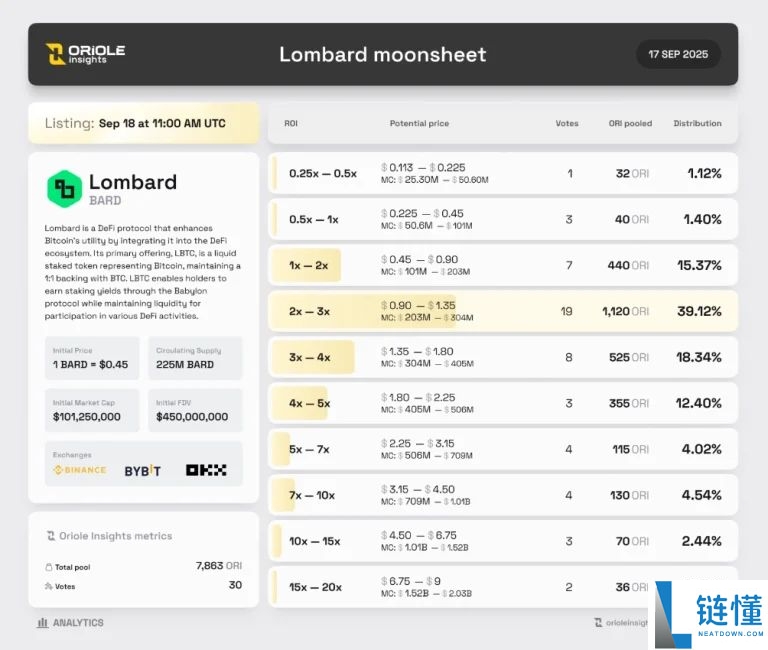Click the Initial Price 1 BARD = $0.45 card

92,358
